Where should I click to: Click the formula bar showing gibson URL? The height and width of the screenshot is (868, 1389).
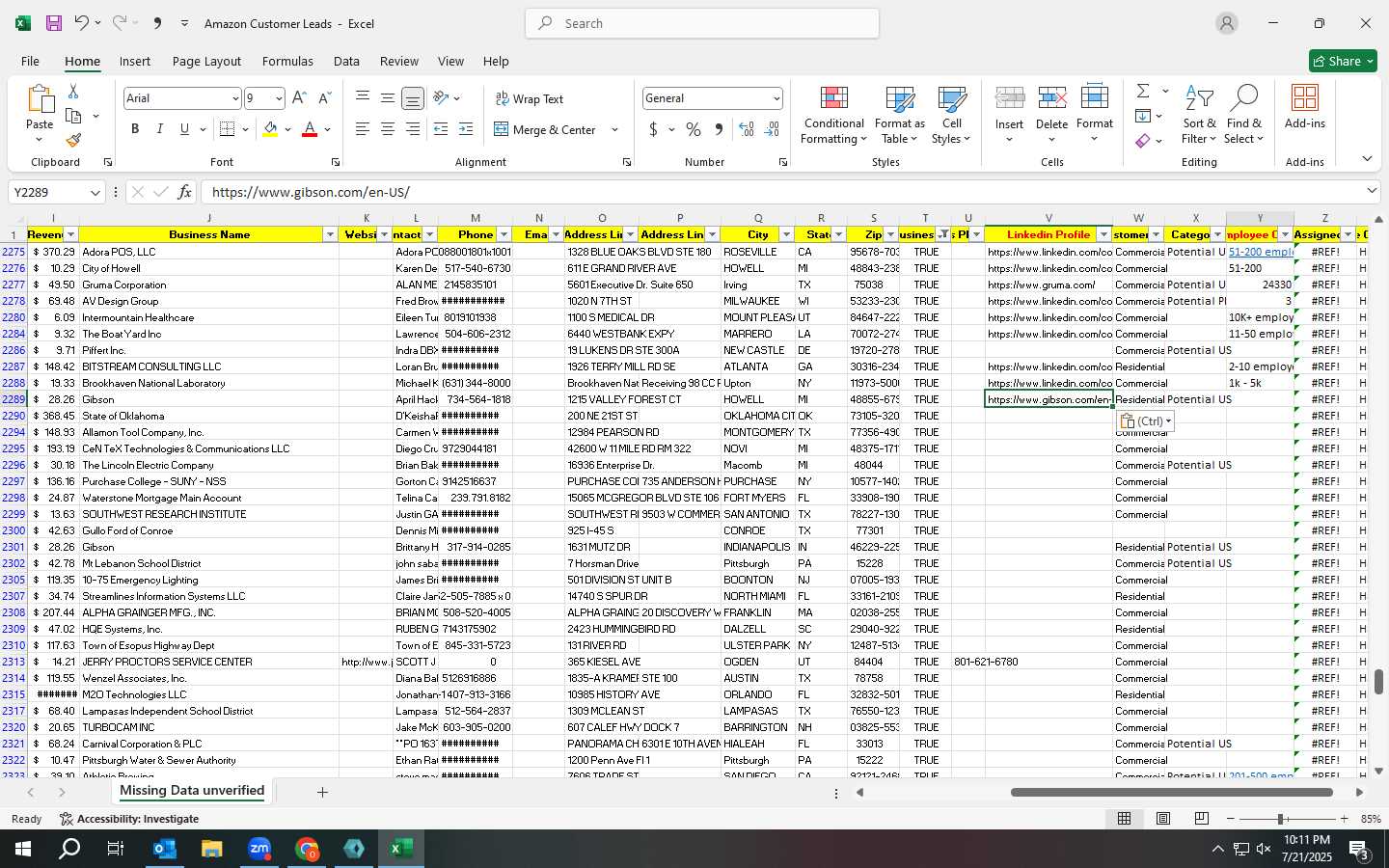click(781, 192)
